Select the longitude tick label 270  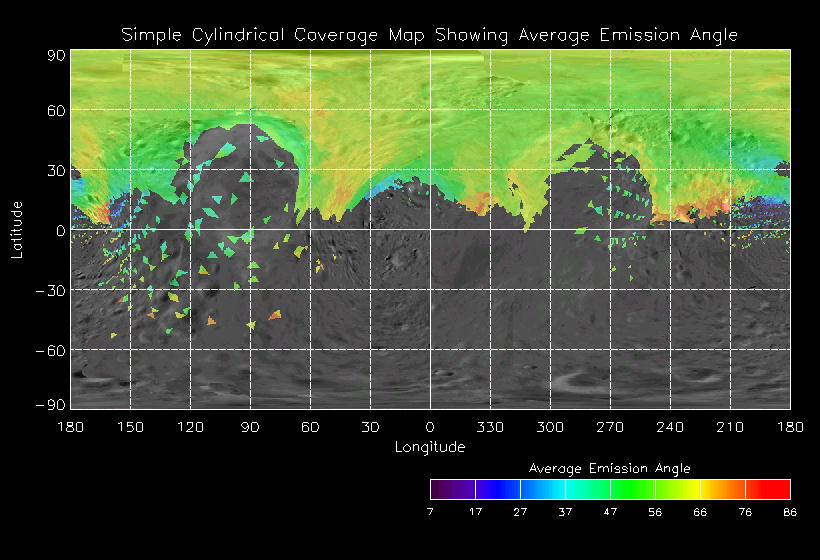[x=610, y=427]
